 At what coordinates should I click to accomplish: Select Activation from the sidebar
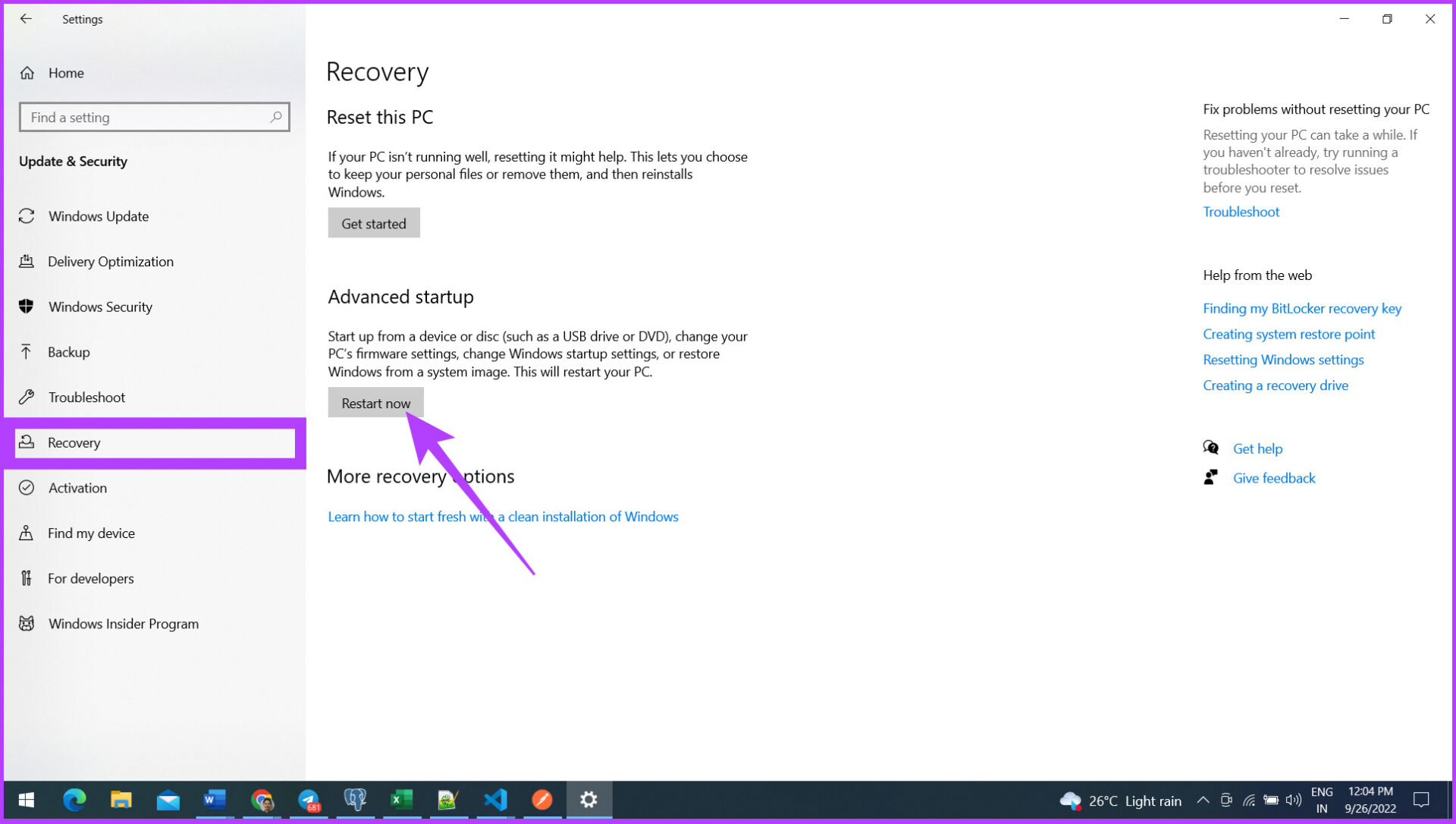pos(77,488)
